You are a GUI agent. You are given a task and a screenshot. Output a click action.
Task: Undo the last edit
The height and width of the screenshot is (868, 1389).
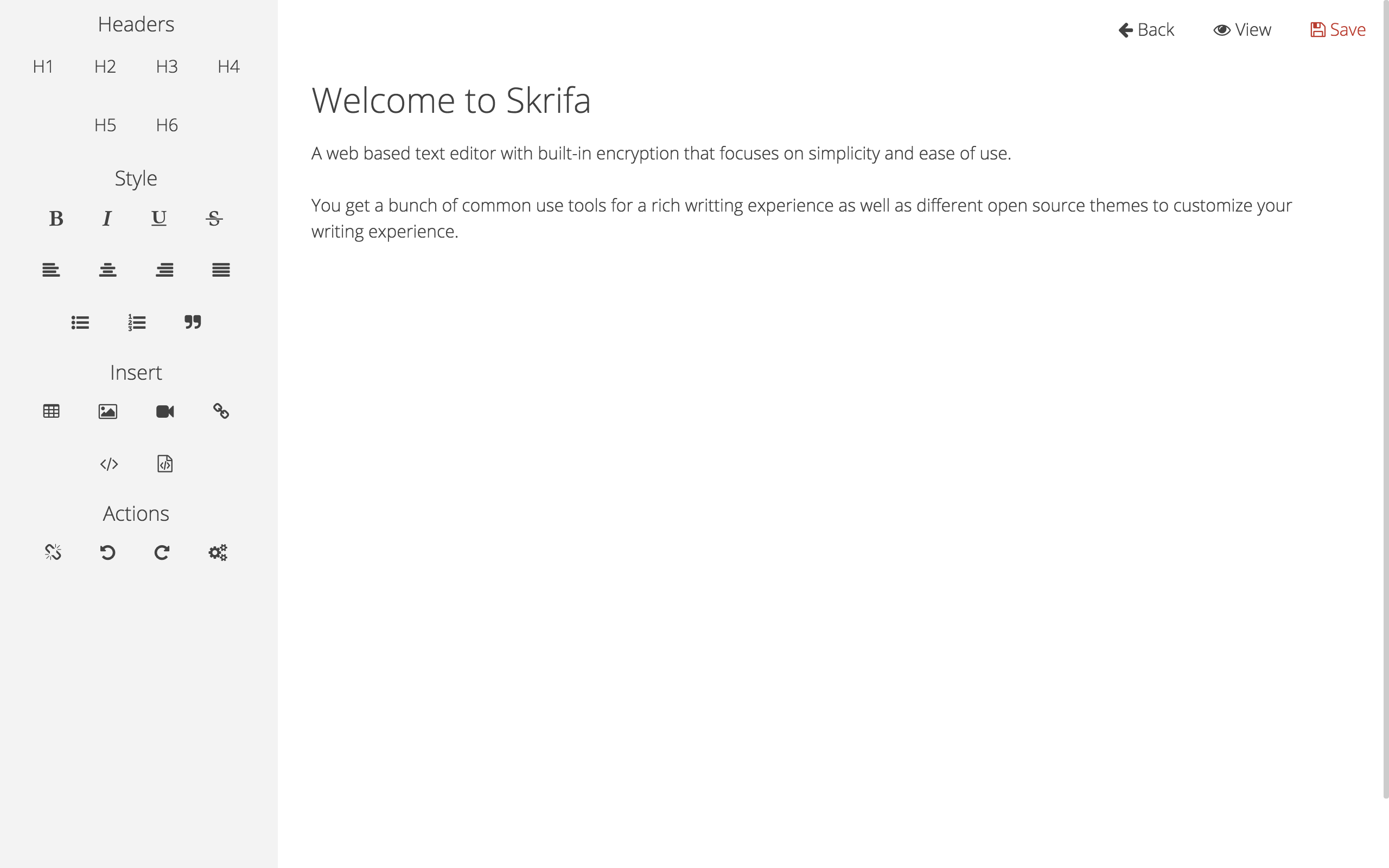tap(107, 552)
